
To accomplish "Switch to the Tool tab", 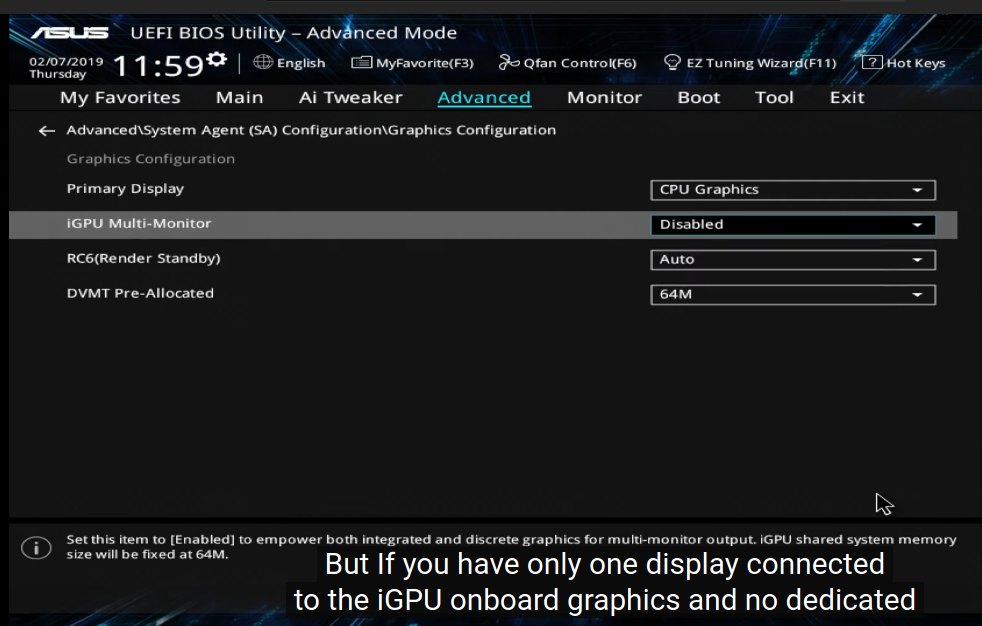I will click(x=774, y=98).
